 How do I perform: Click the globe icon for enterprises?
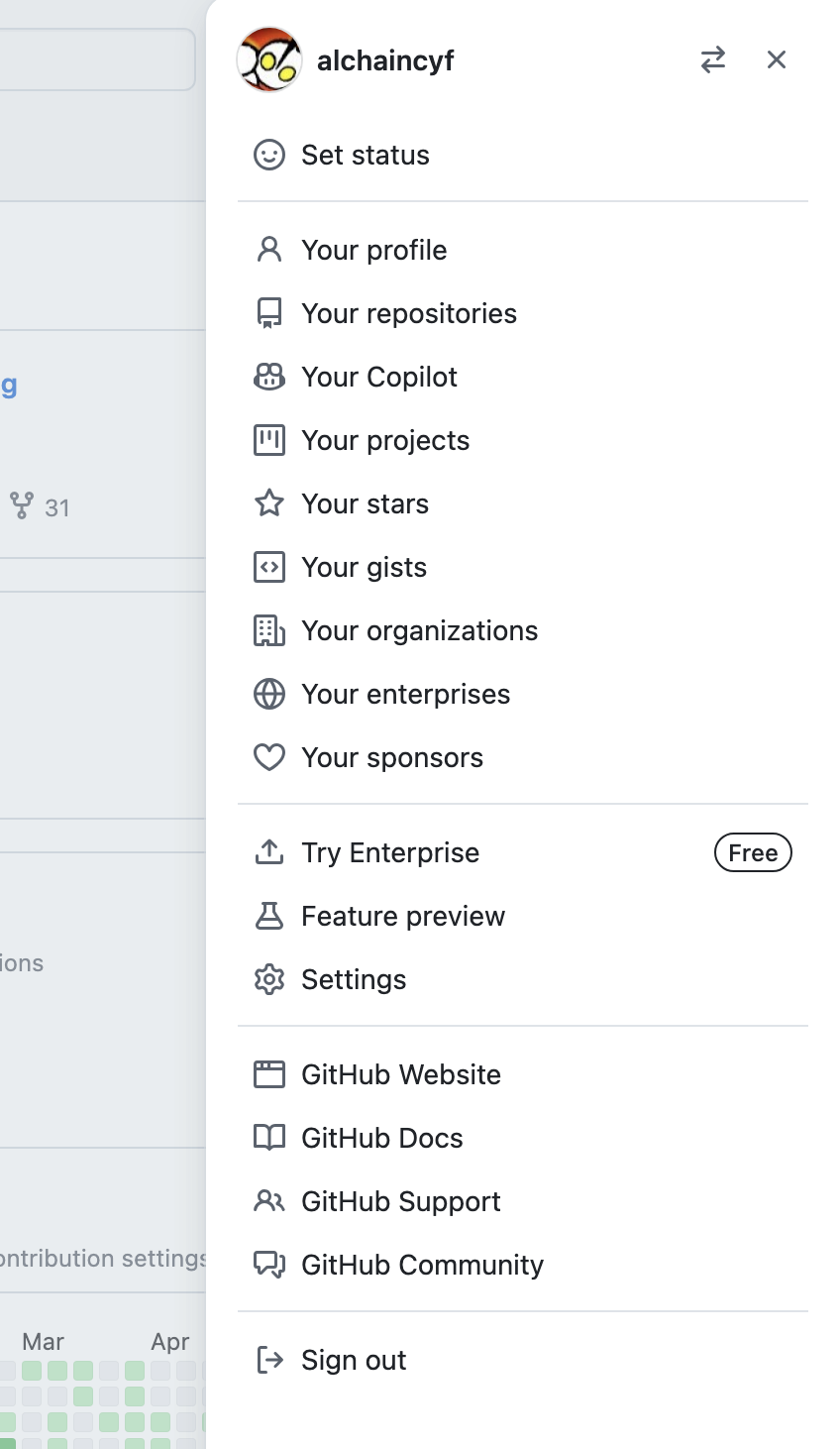click(x=269, y=695)
